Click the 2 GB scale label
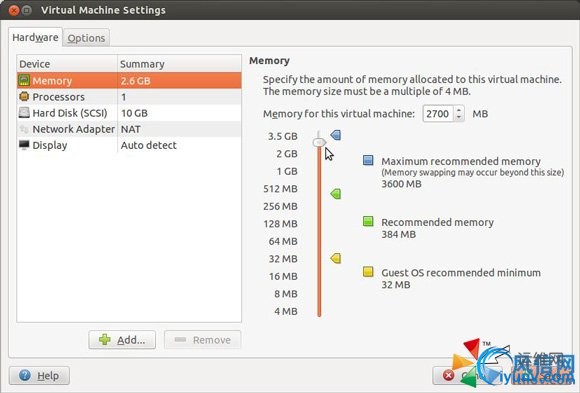The image size is (580, 393). (287, 154)
